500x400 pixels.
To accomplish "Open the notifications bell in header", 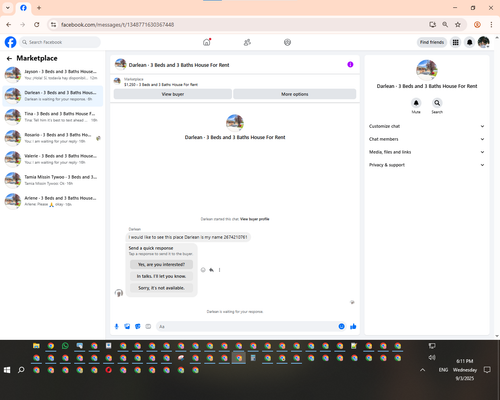I will pos(469,42).
